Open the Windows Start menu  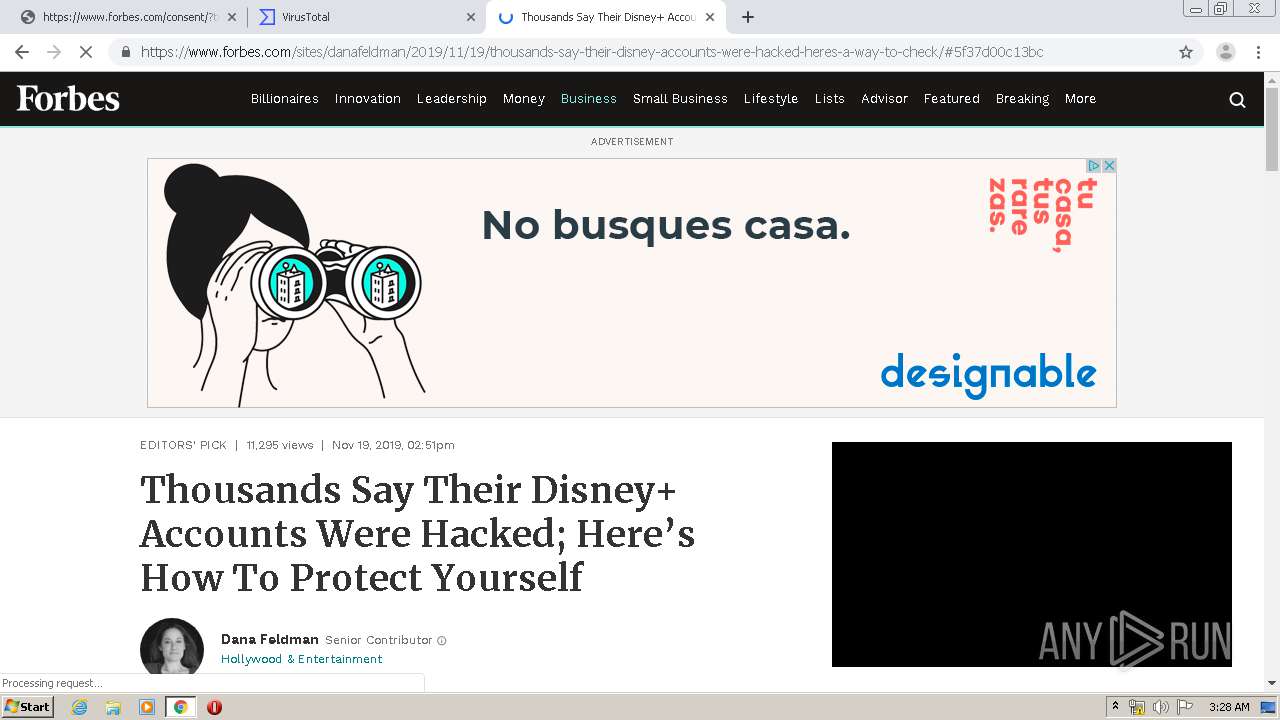click(x=28, y=707)
